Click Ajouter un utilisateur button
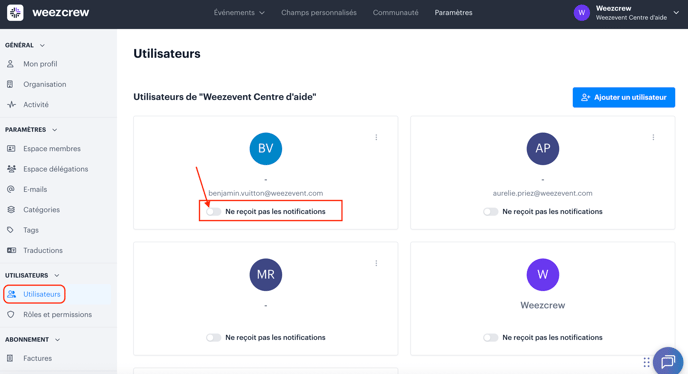The width and height of the screenshot is (688, 374). click(x=624, y=97)
